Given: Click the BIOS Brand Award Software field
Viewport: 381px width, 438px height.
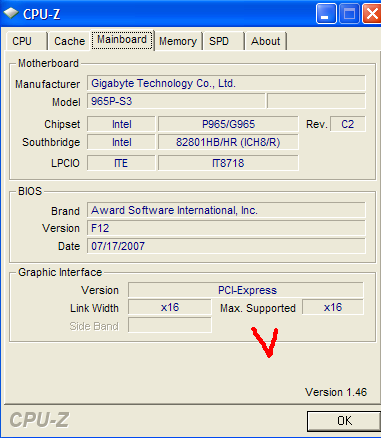Looking at the screenshot, I should tap(226, 210).
